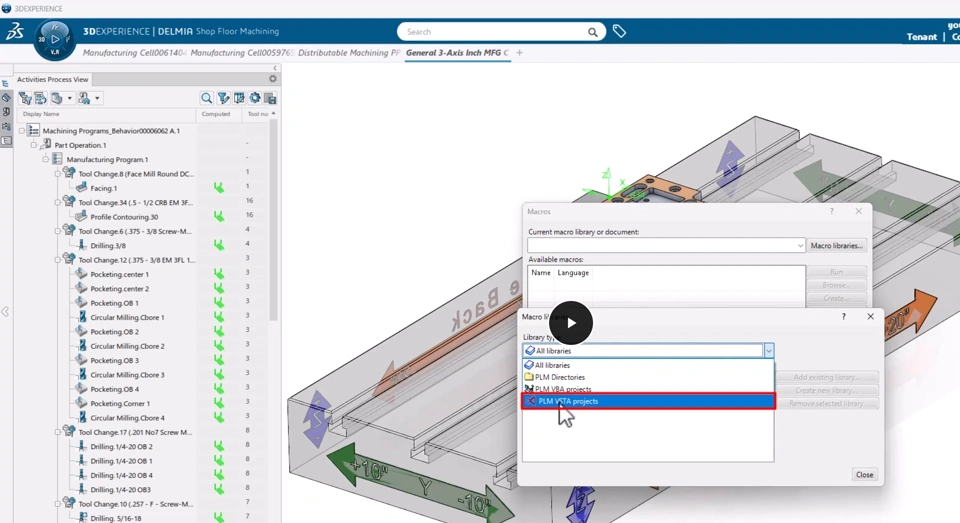Click the save-layout icon at Activities toolbar end
Viewport: 960px width, 523px height.
tap(270, 98)
